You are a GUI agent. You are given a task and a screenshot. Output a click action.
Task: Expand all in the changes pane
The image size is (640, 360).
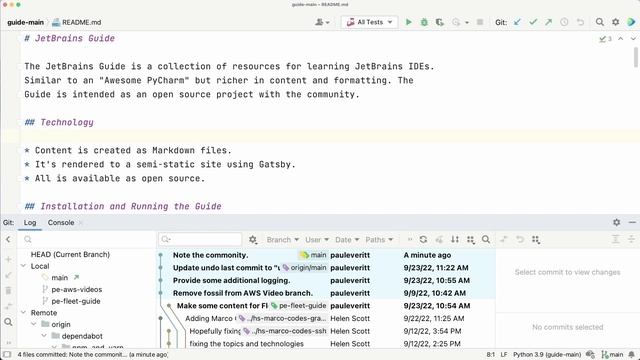pos(616,240)
